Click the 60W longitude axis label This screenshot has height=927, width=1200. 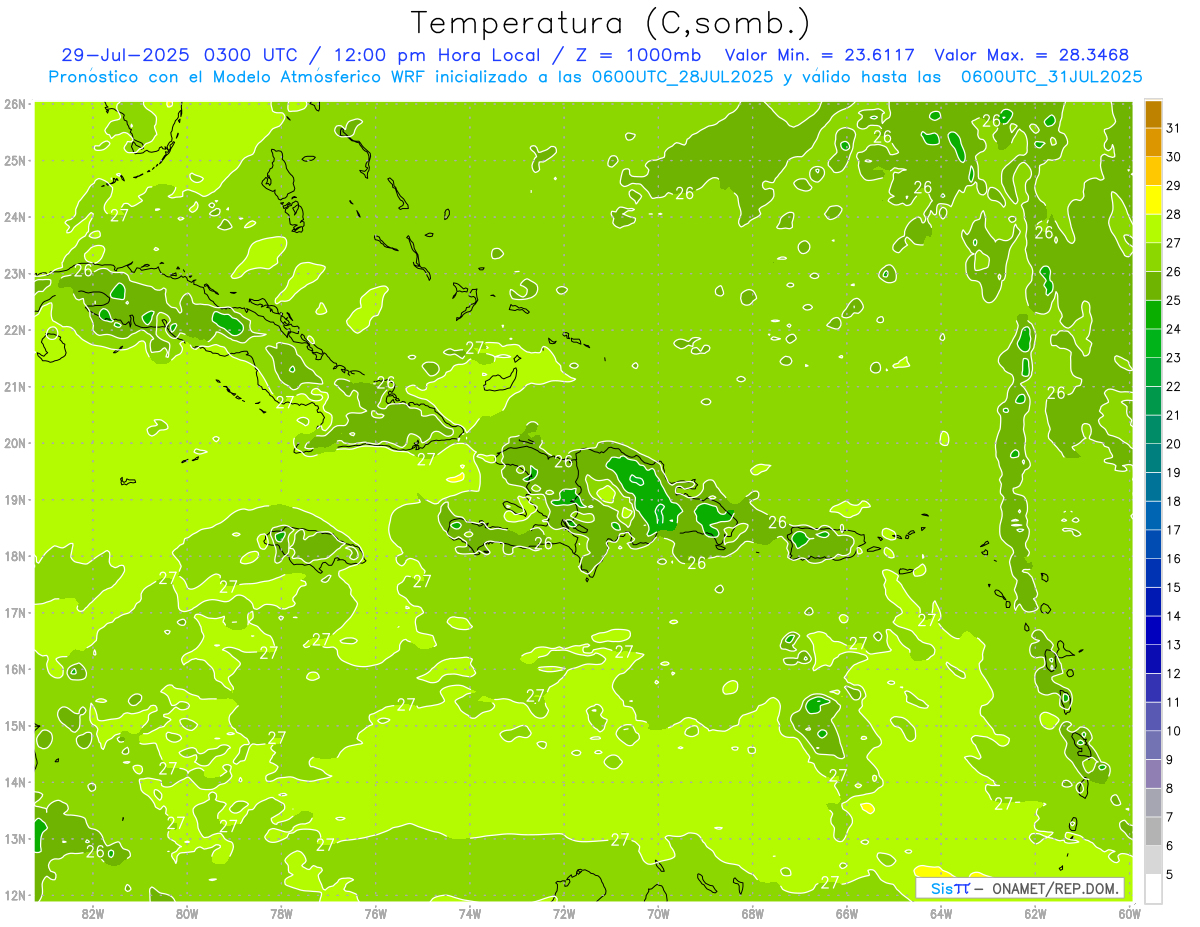tap(1130, 913)
